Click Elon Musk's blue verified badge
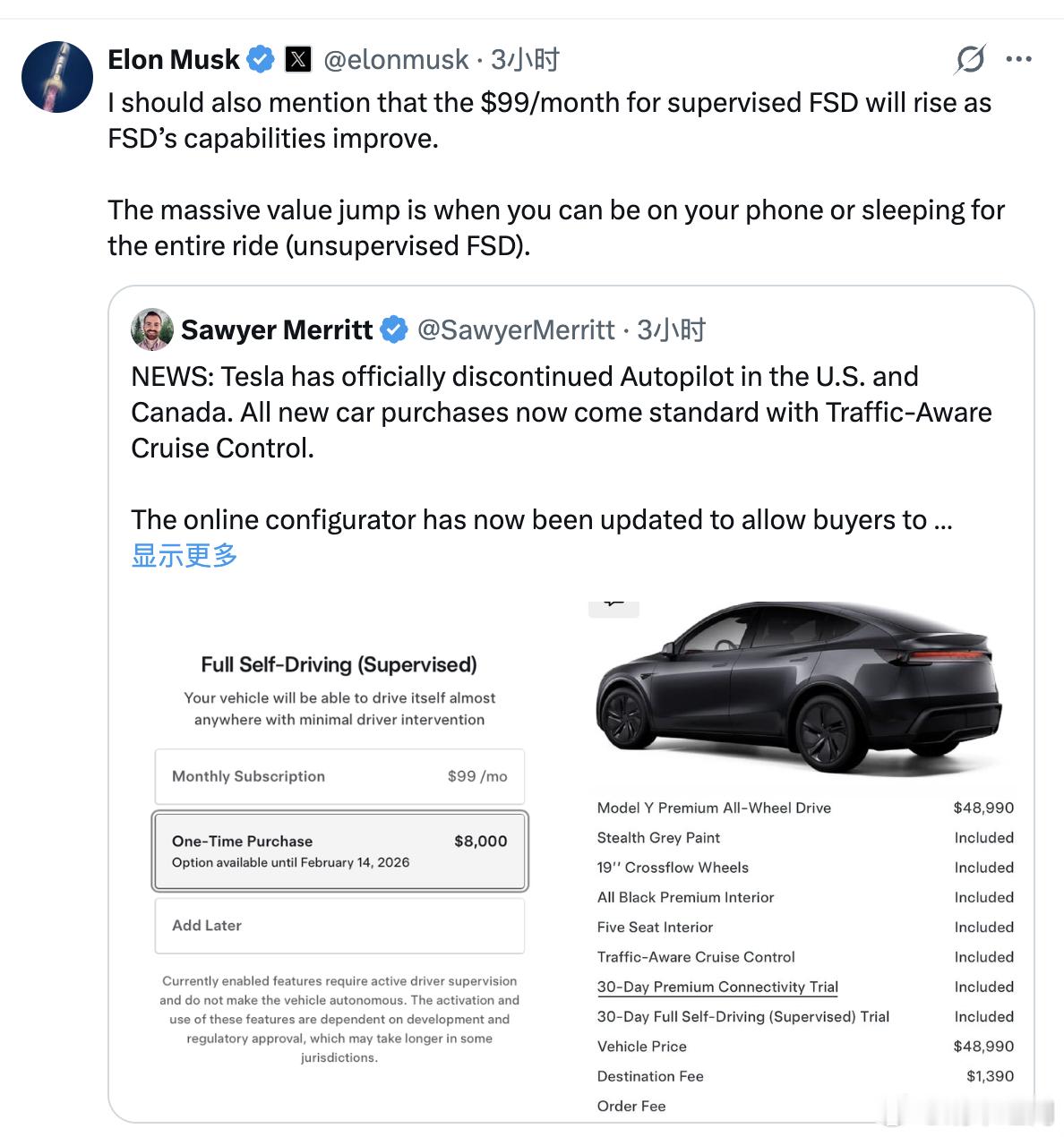 coord(261,60)
